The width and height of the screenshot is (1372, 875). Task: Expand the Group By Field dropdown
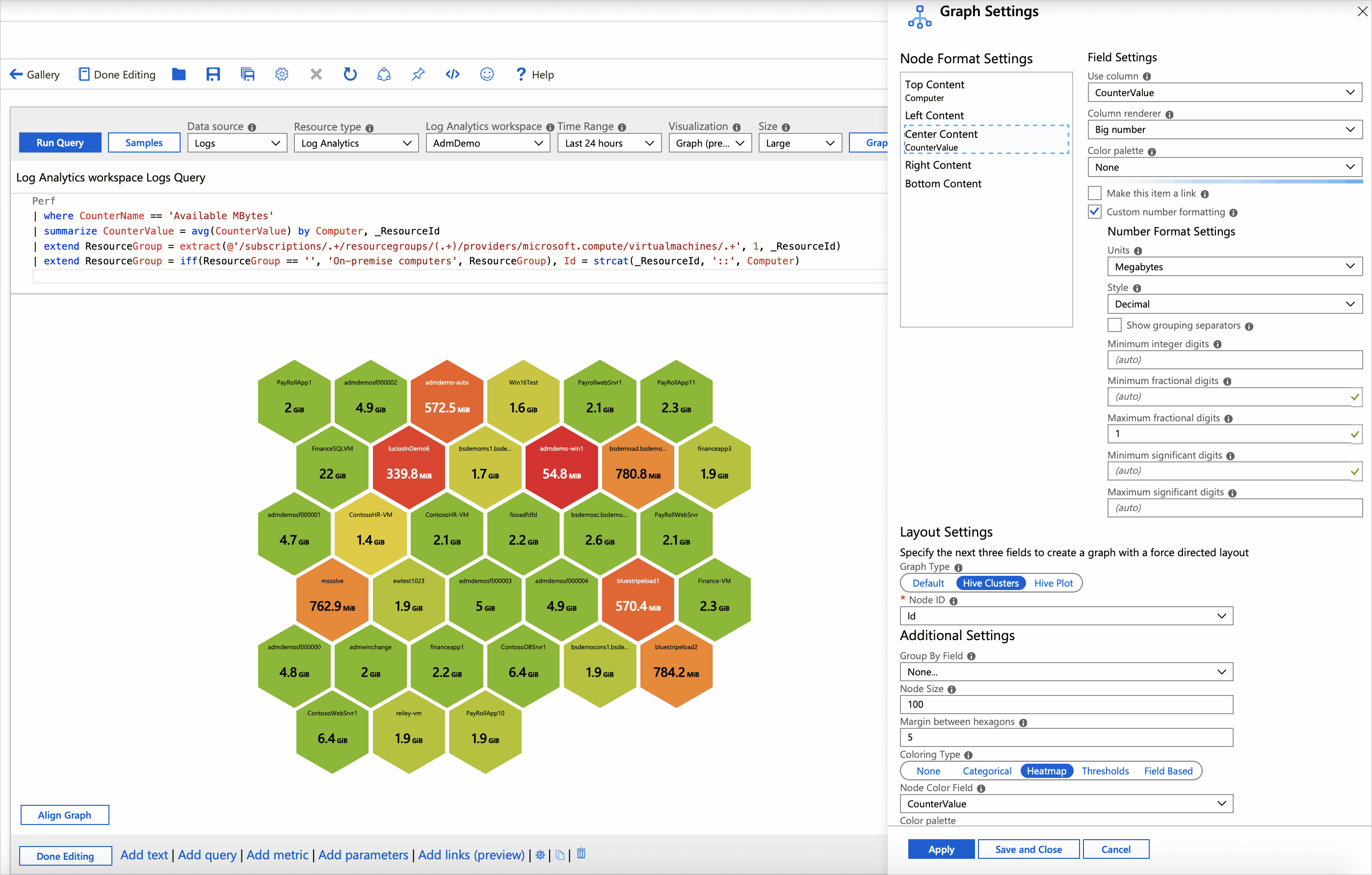coord(1065,671)
